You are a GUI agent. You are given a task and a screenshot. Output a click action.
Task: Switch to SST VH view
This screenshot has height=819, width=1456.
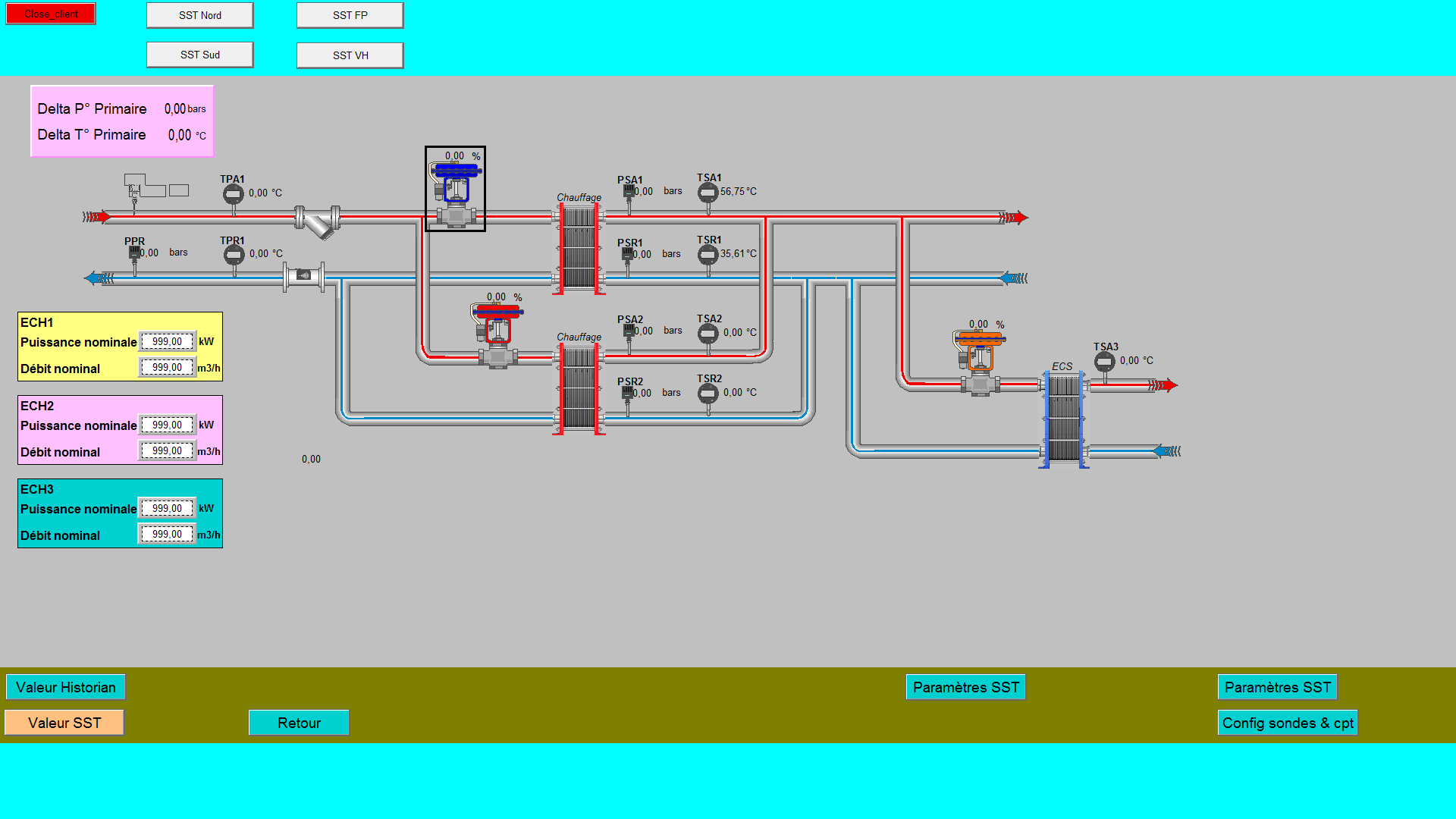350,55
